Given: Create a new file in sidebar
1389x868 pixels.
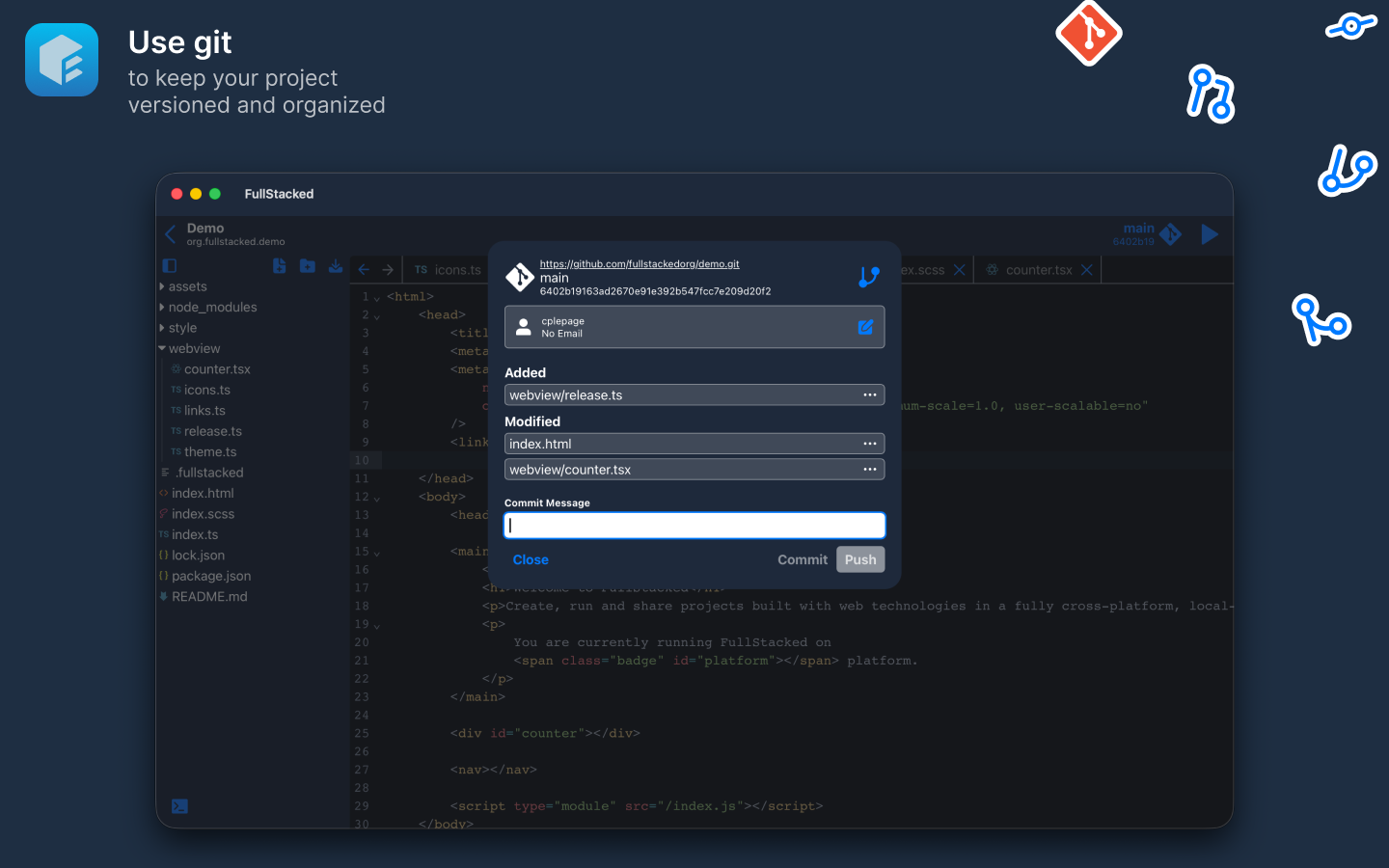Looking at the screenshot, I should point(279,265).
